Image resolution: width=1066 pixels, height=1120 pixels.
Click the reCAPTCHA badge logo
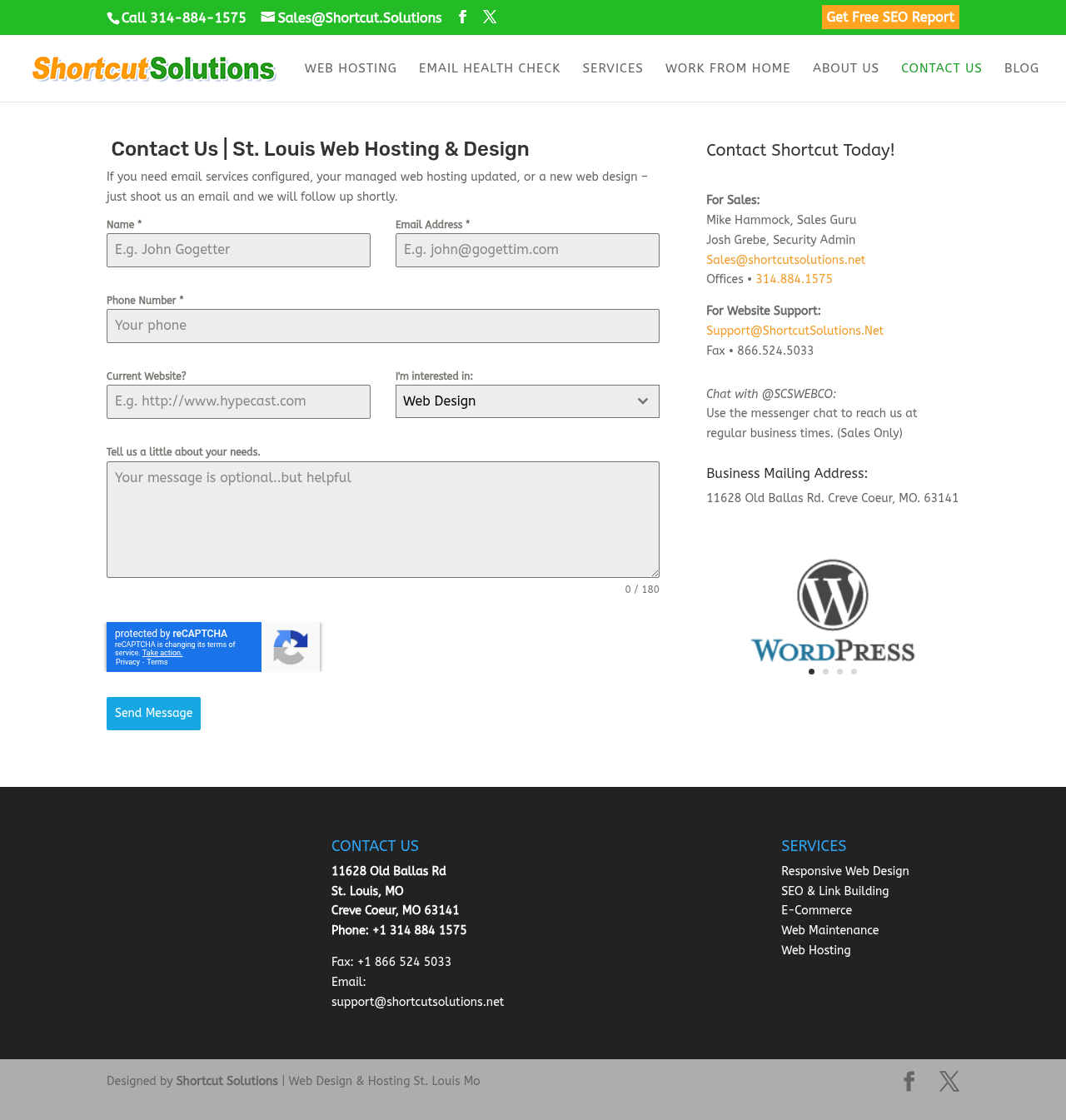291,647
